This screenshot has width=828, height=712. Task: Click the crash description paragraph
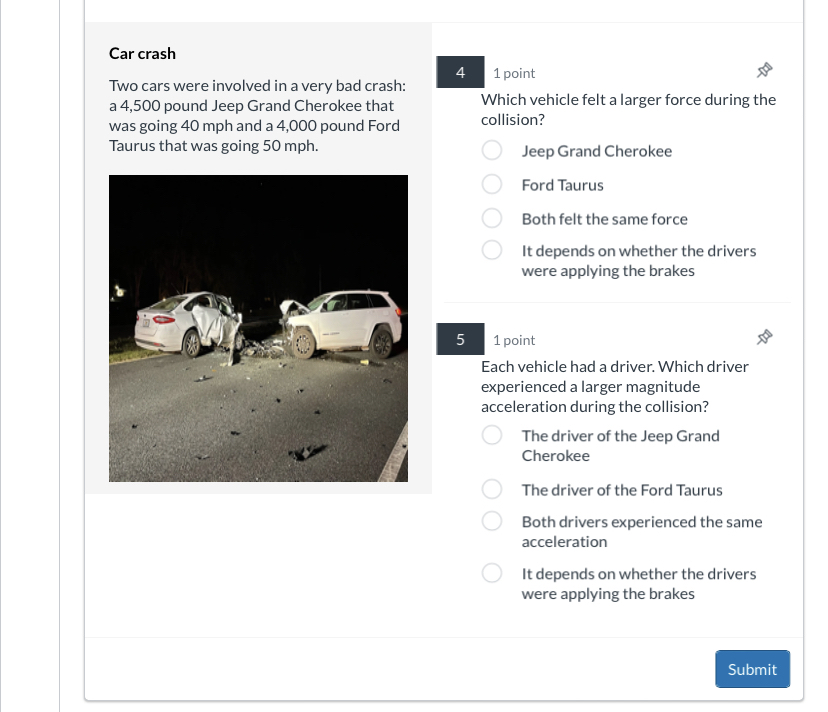coord(258,116)
